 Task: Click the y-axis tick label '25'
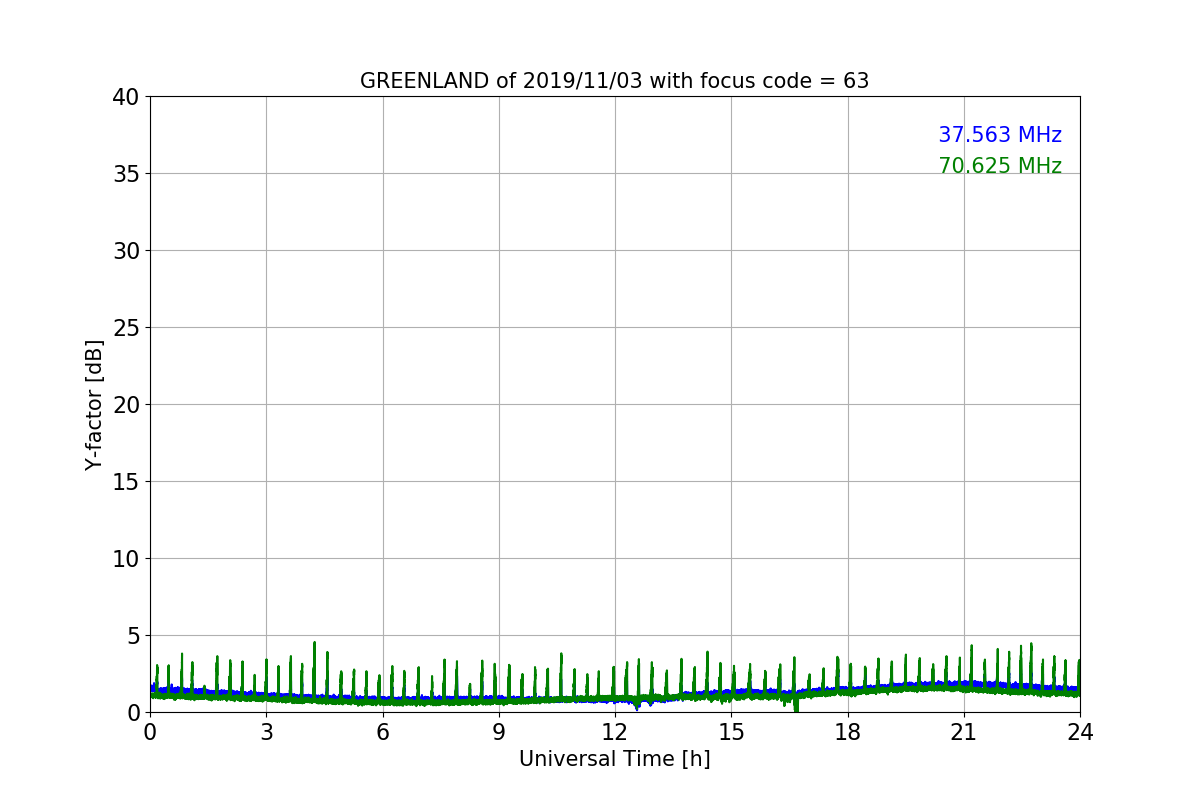[126, 328]
